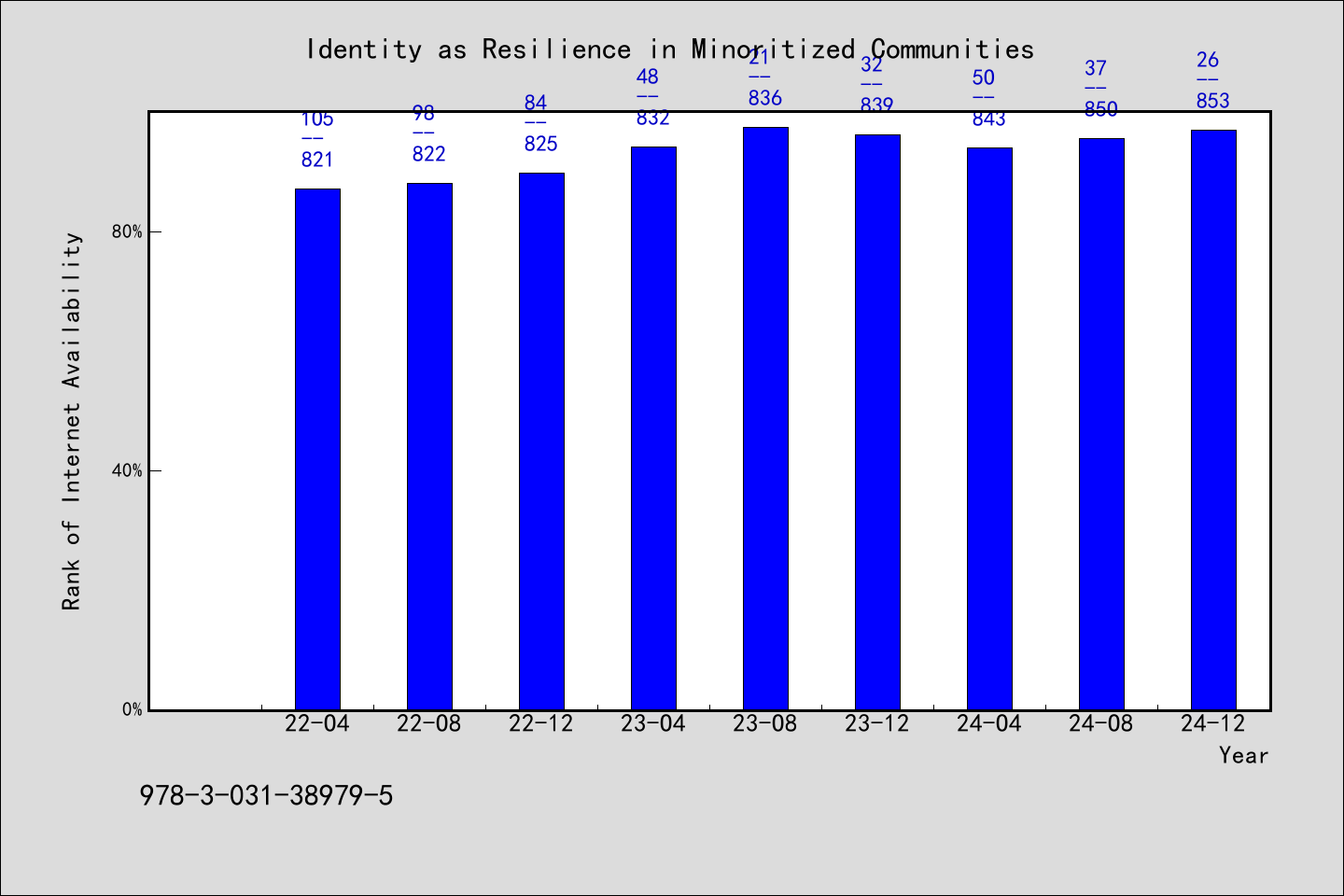Select the blue bar for 22-04
The width and height of the screenshot is (1344, 896).
pyautogui.click(x=317, y=449)
